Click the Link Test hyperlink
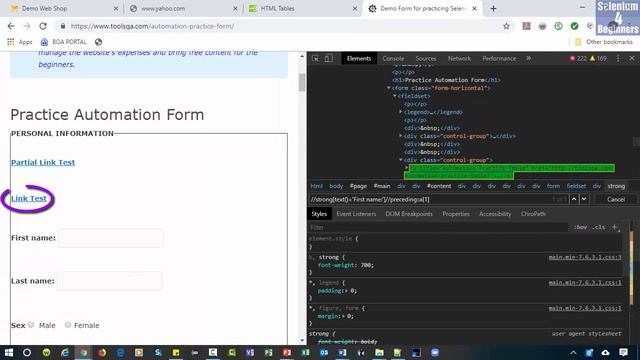The height and width of the screenshot is (360, 640). (29, 198)
